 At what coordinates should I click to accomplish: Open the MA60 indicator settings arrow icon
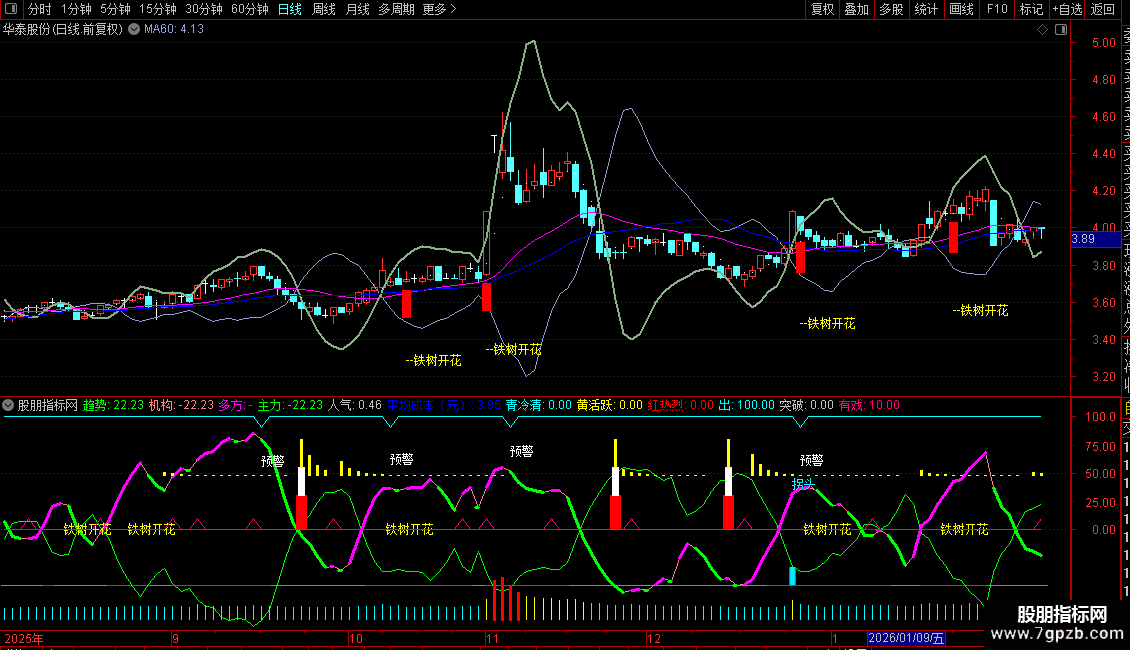pyautogui.click(x=134, y=29)
